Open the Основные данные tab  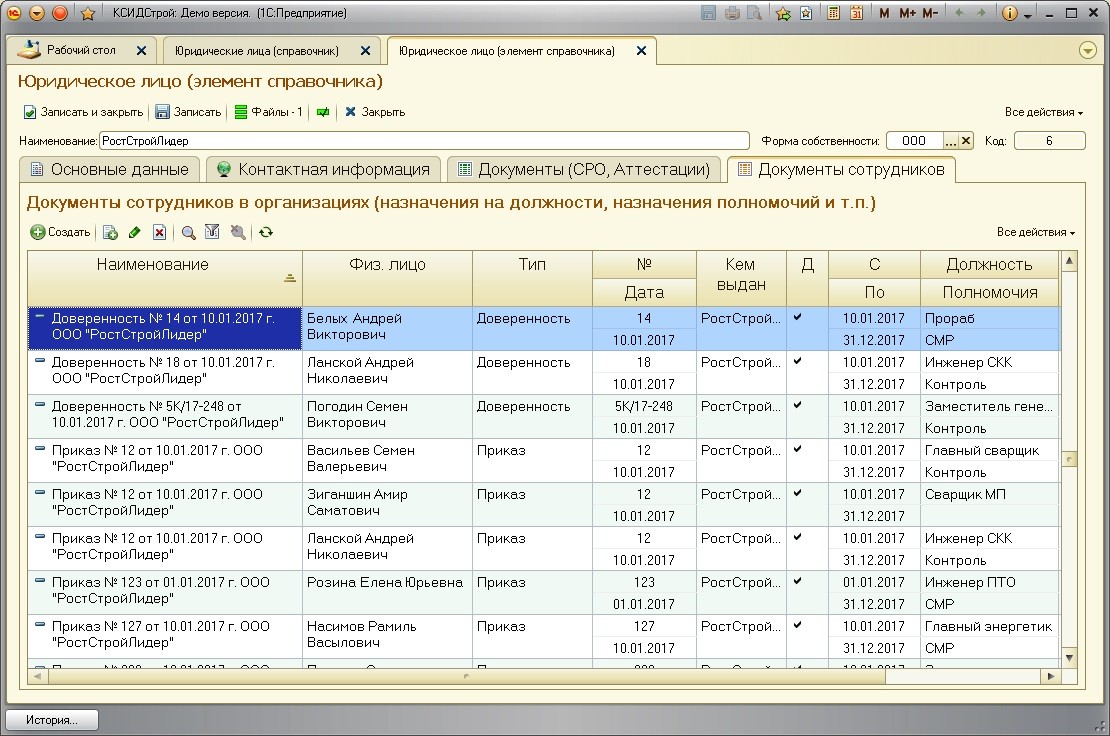tap(109, 169)
